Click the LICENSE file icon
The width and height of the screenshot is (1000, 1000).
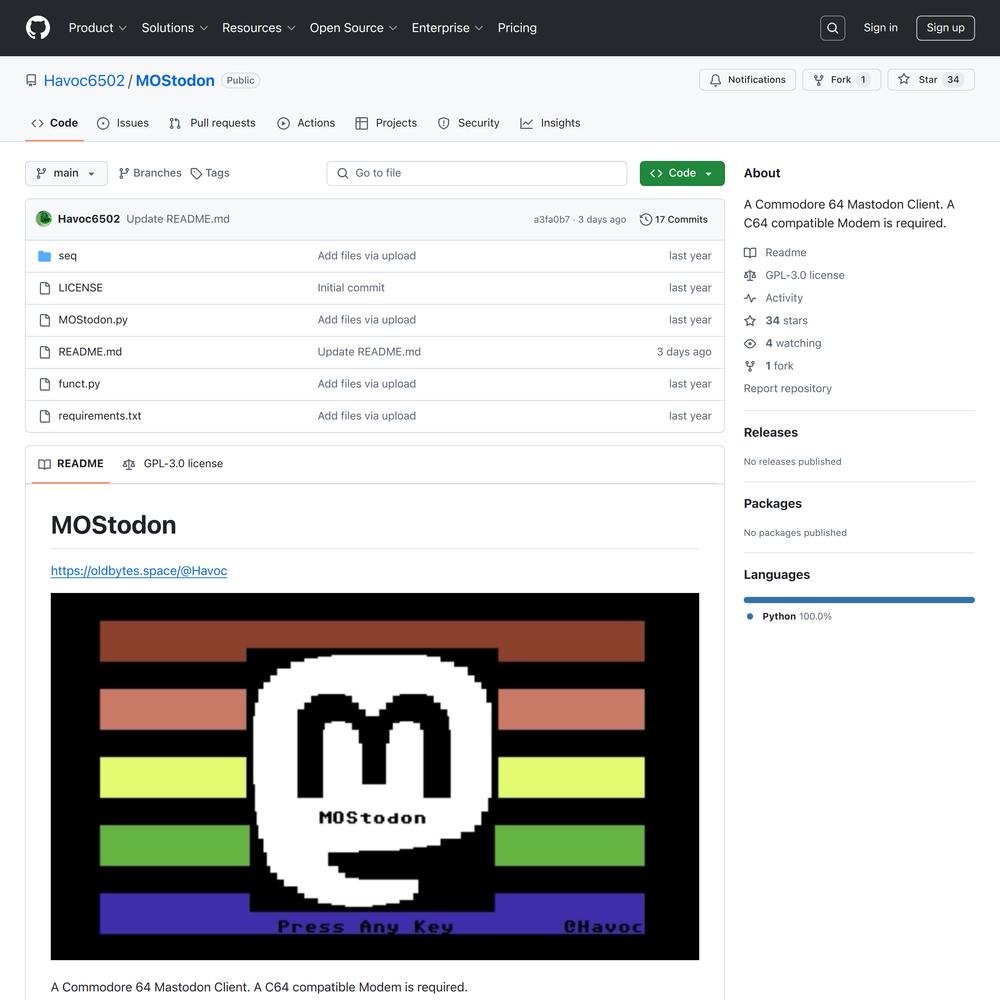tap(45, 288)
